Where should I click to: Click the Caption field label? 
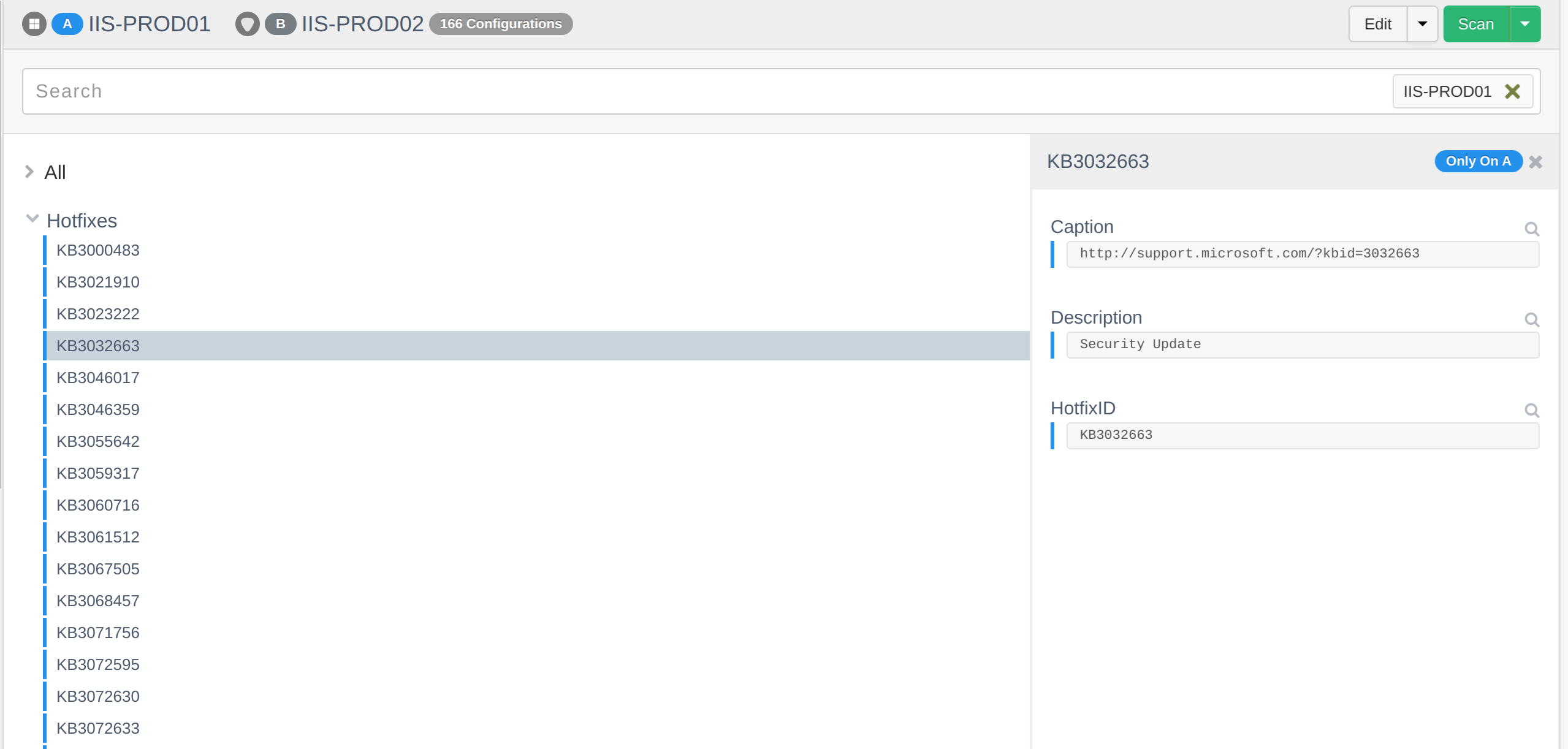(x=1082, y=227)
